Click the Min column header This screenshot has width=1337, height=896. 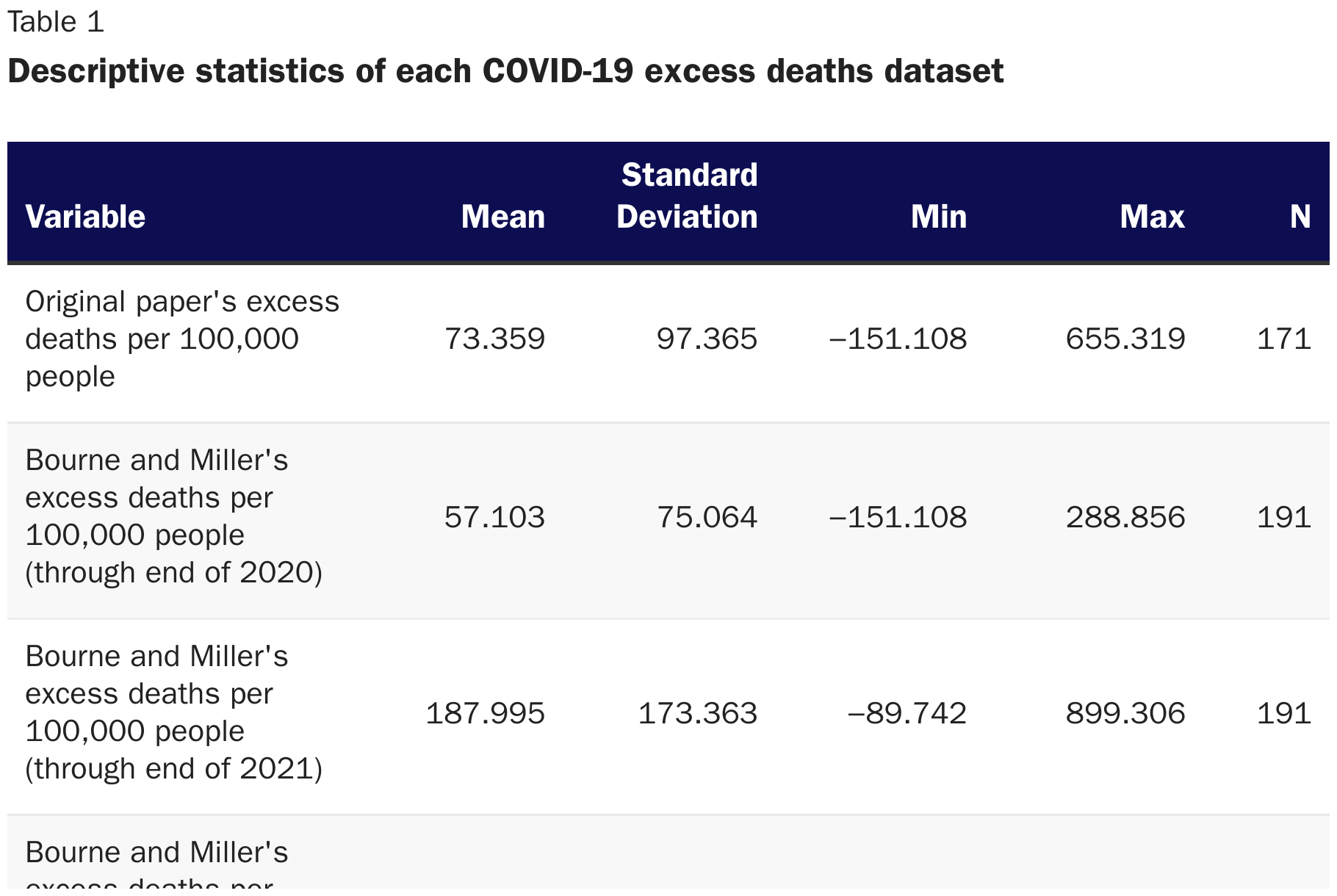pyautogui.click(x=938, y=217)
